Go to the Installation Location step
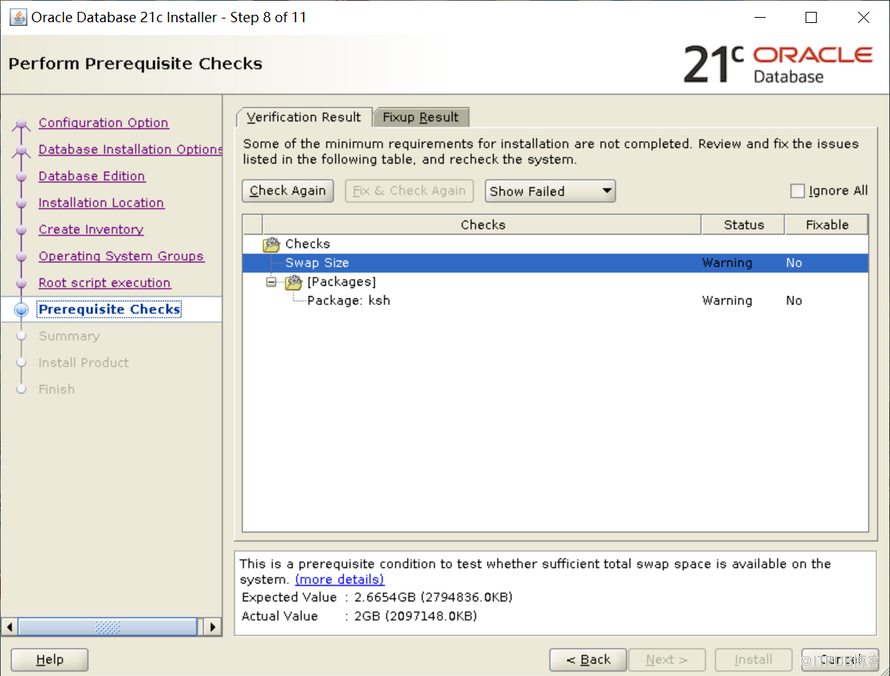The width and height of the screenshot is (890, 676). (x=101, y=203)
